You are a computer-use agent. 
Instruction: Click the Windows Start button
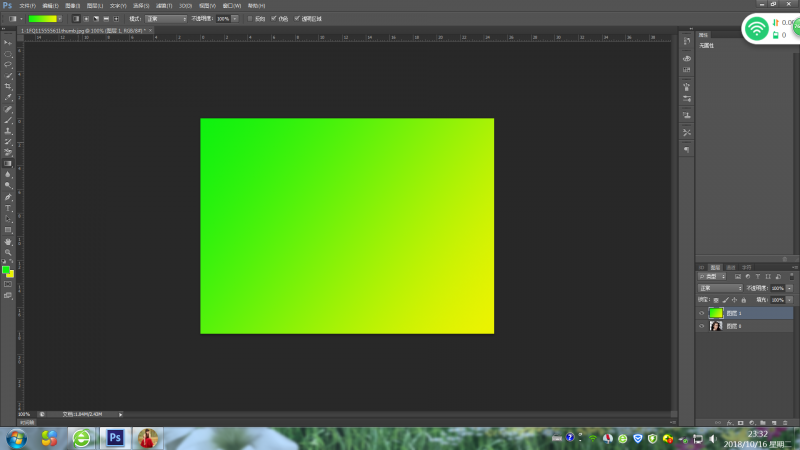point(16,438)
